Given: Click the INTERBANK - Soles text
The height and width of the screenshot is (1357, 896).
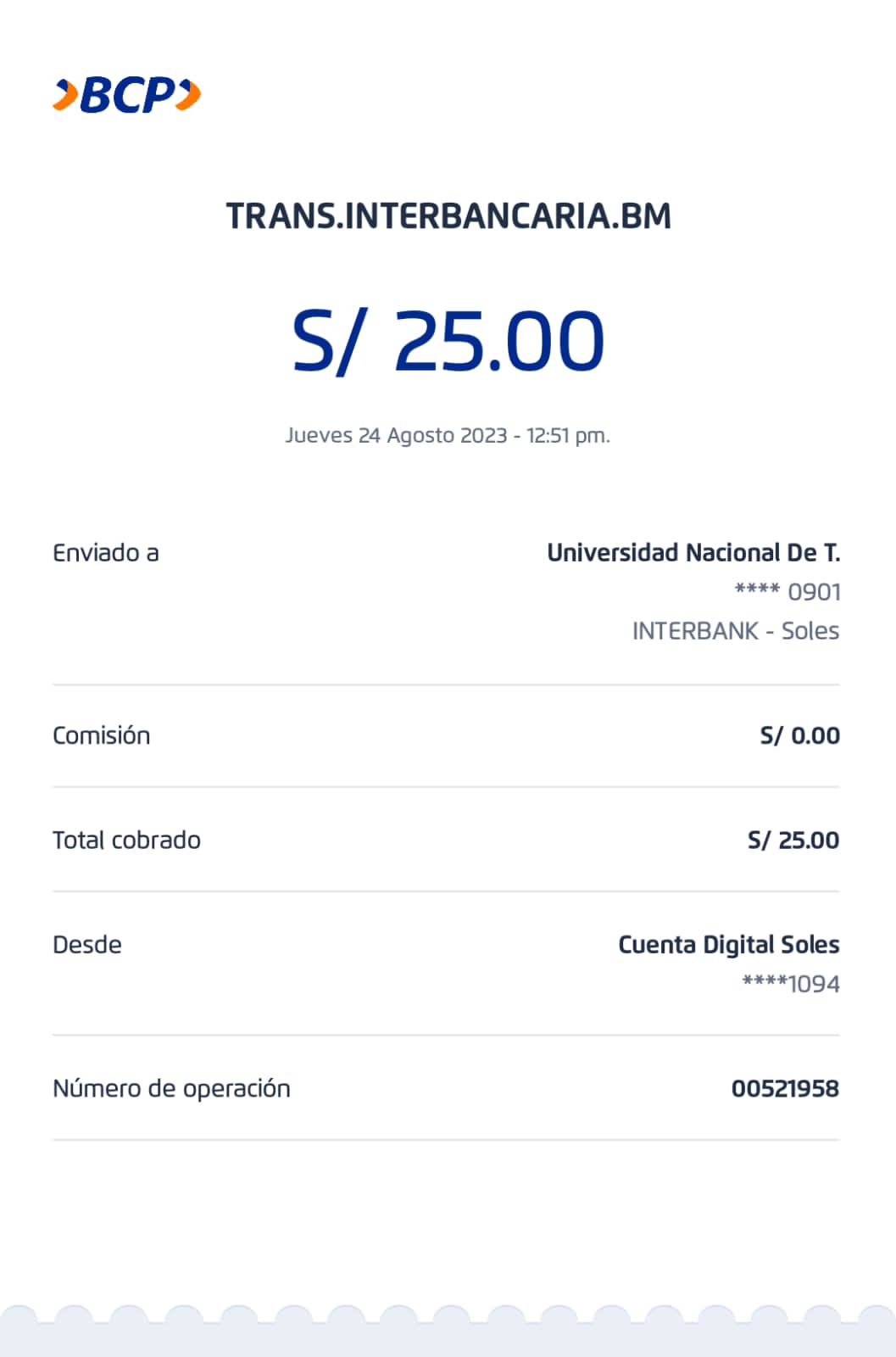Looking at the screenshot, I should [x=735, y=631].
